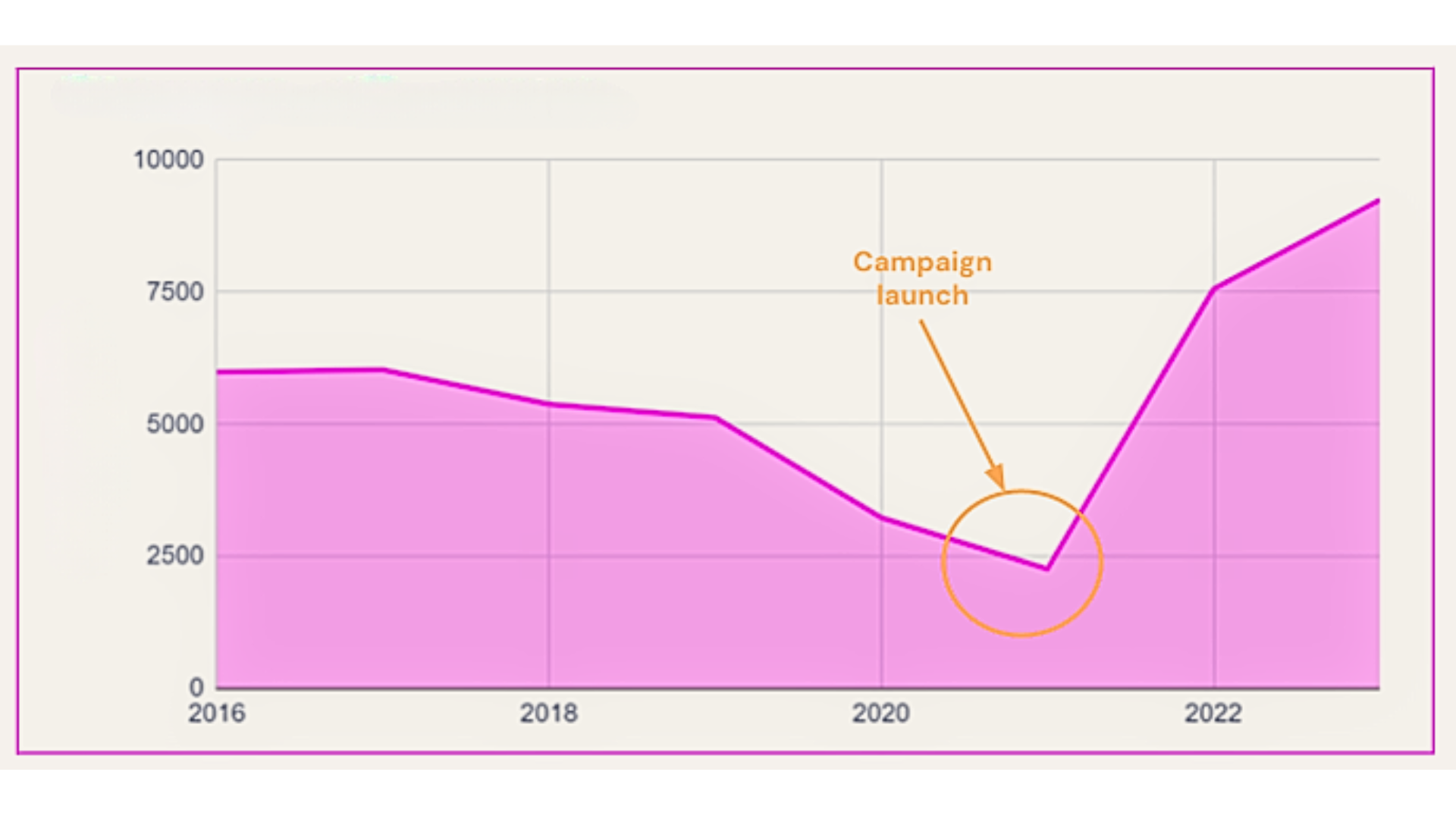Screen dimensions: 1456x819
Task: Click the 7500 y-axis label
Action: pos(175,292)
